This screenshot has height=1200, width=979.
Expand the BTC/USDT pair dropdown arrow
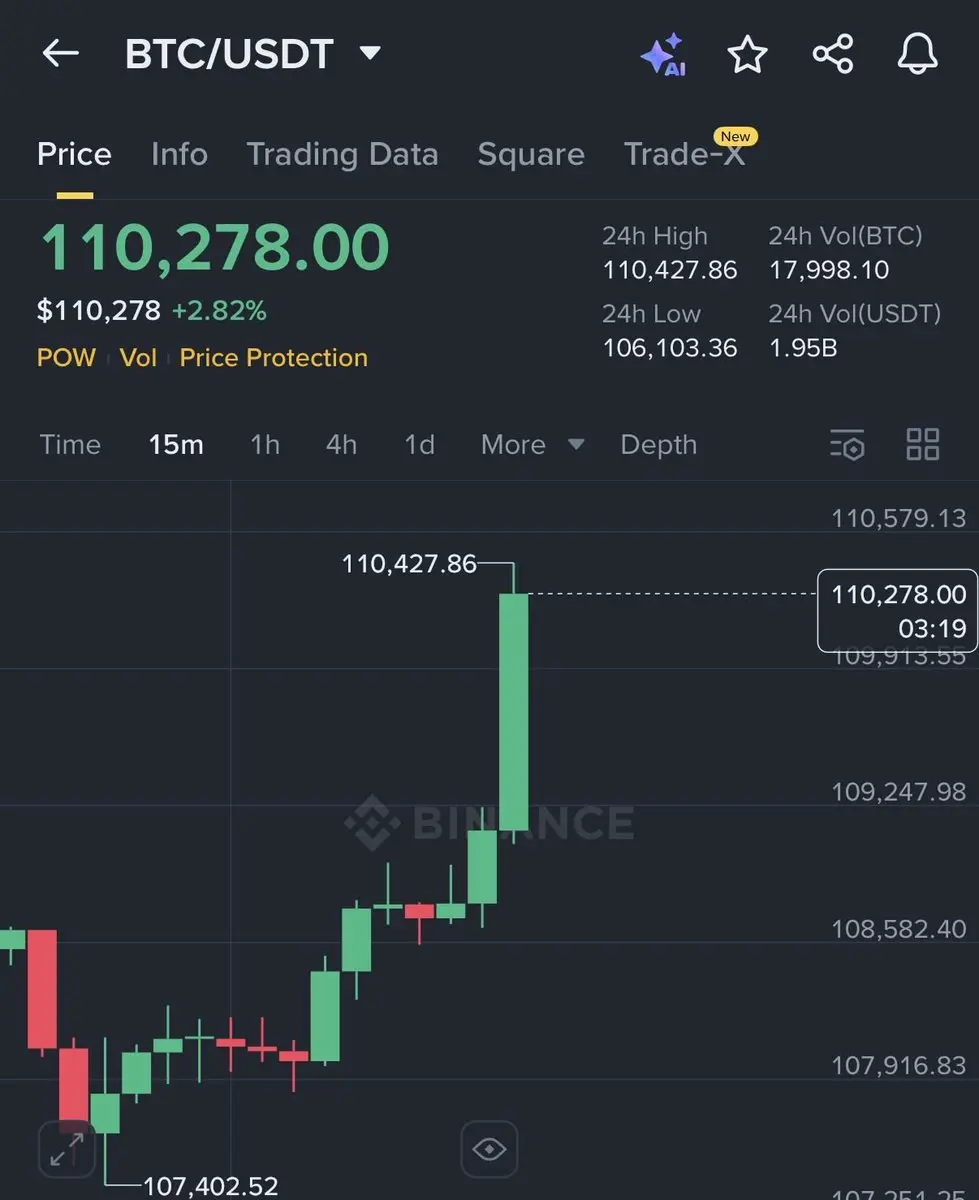click(370, 52)
